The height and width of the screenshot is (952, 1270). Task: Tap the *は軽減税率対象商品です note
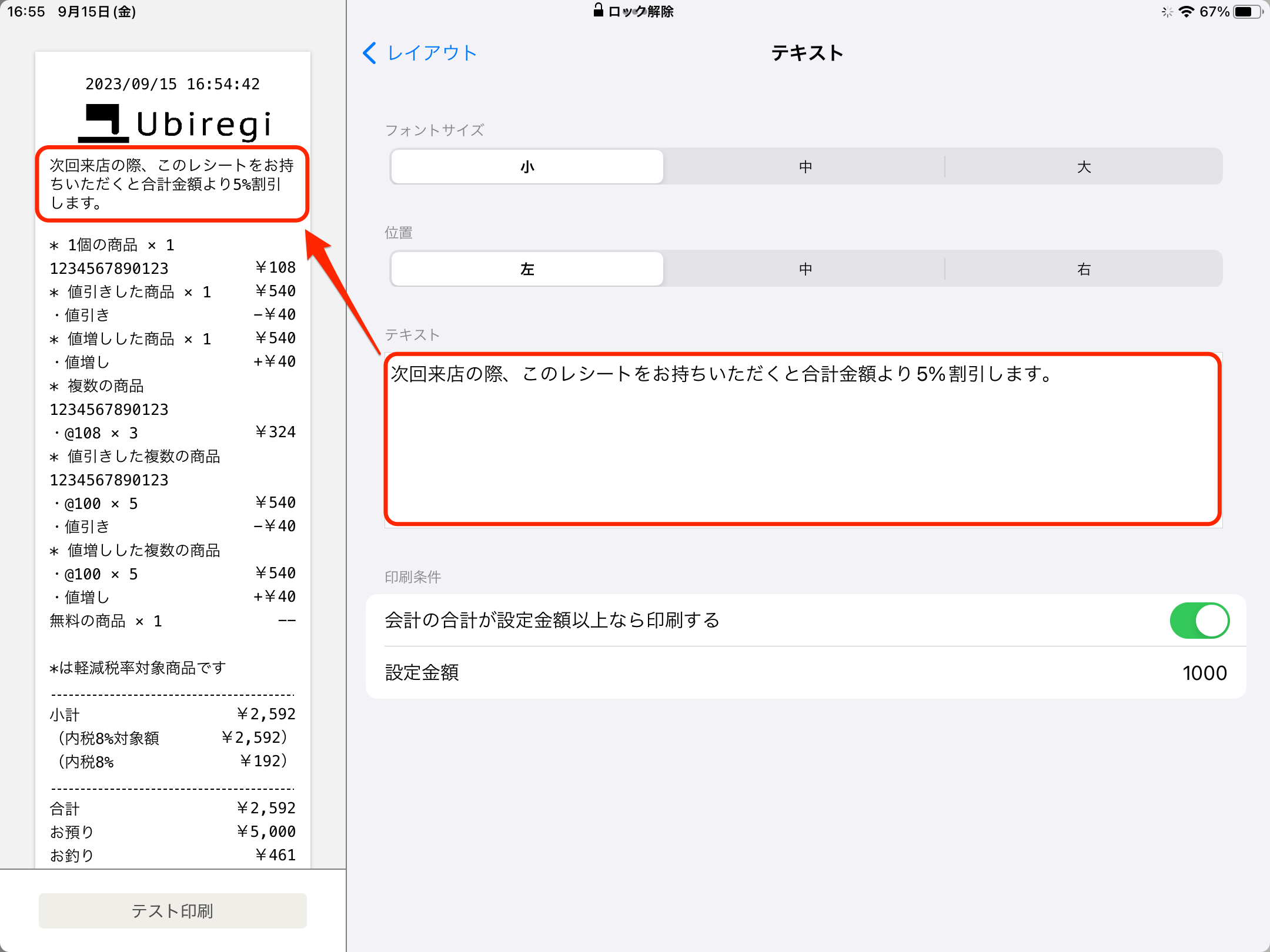138,668
